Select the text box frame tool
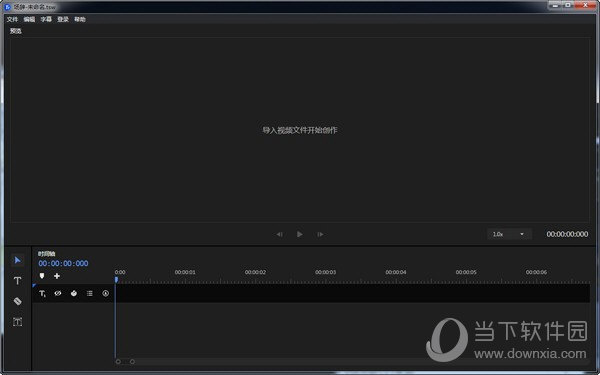 (18, 322)
